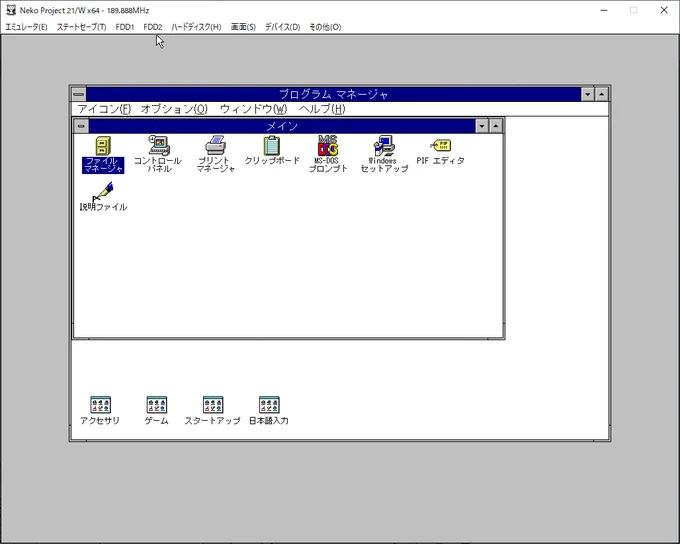Select the プリントマネージャ (Print Manager) icon

[216, 154]
